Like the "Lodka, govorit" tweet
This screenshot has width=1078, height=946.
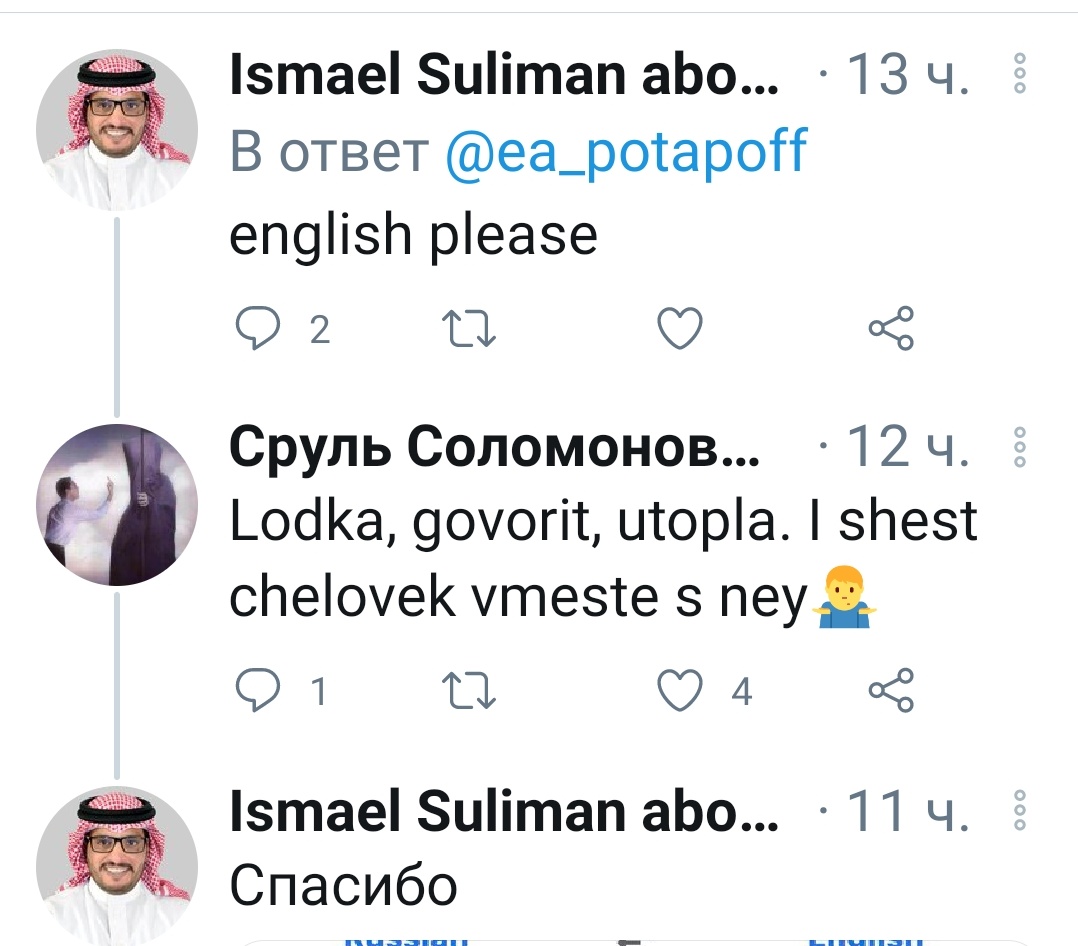[x=680, y=690]
